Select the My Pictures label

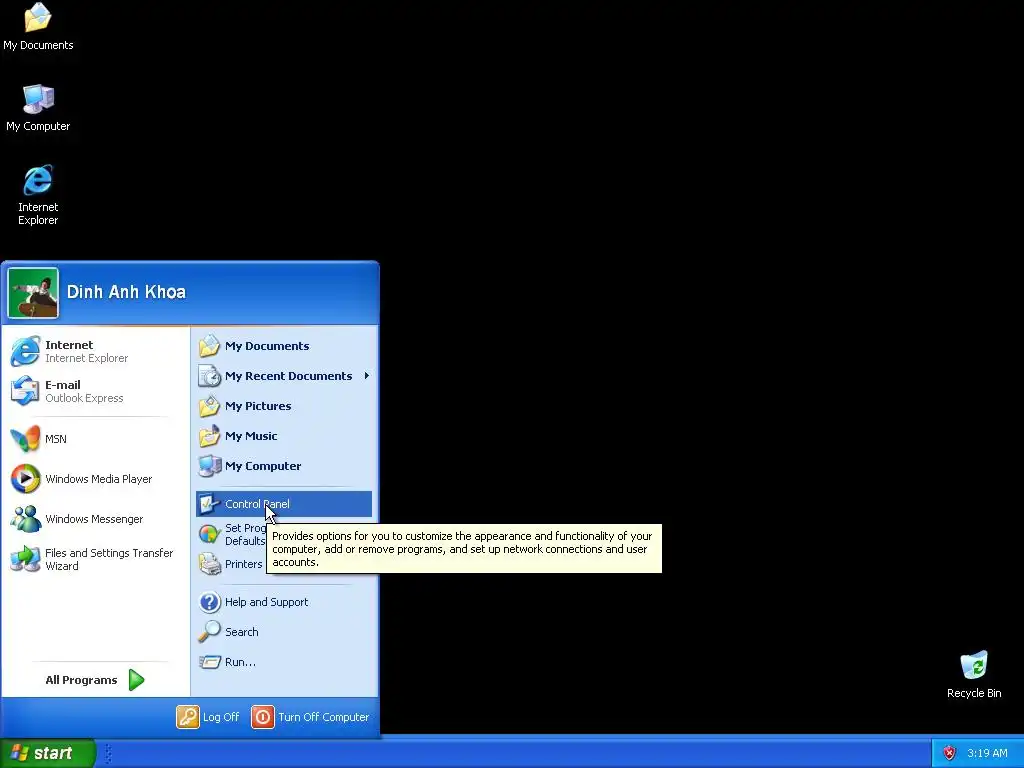pos(258,406)
